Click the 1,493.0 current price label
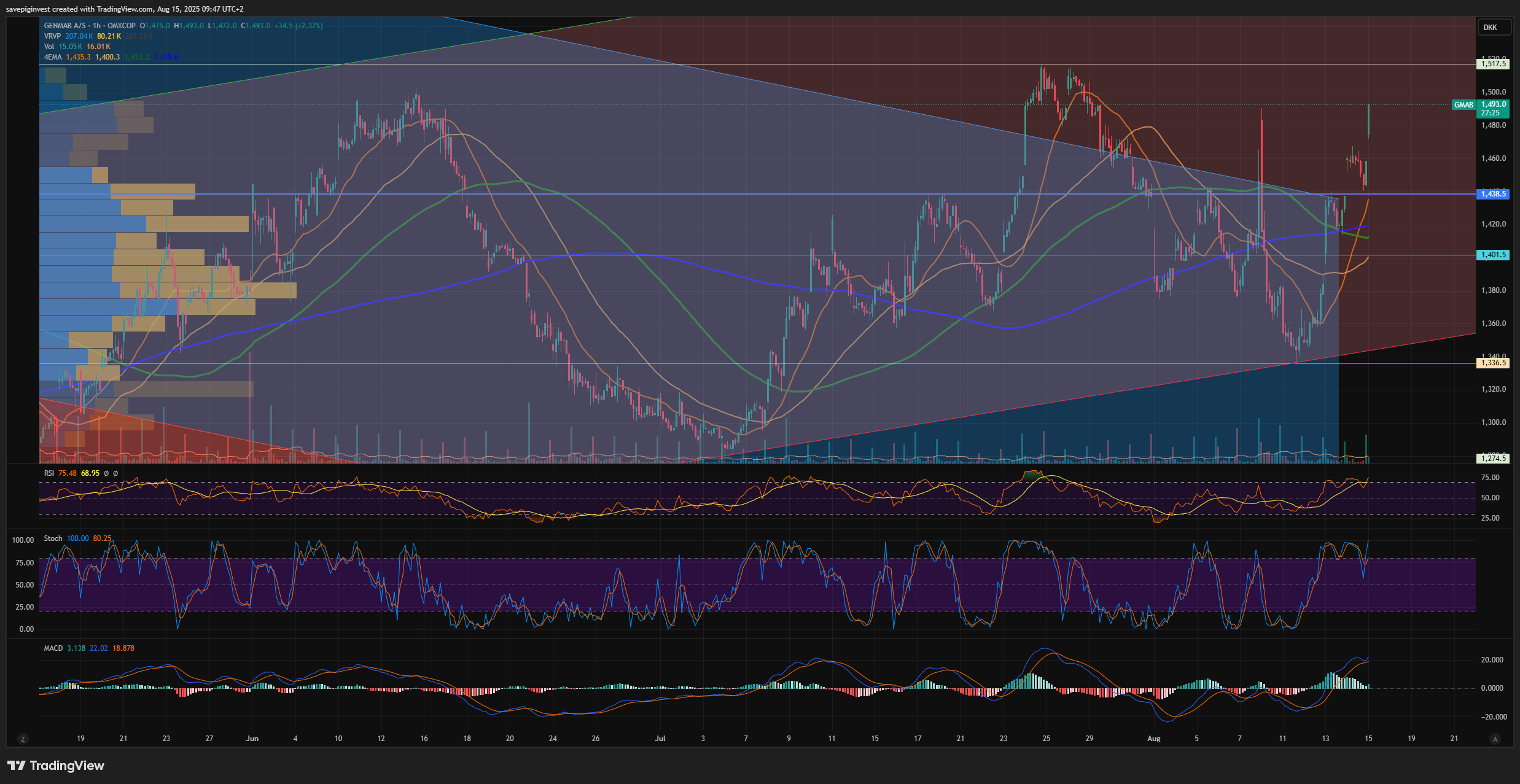Viewport: 1520px width, 784px height. click(1493, 104)
